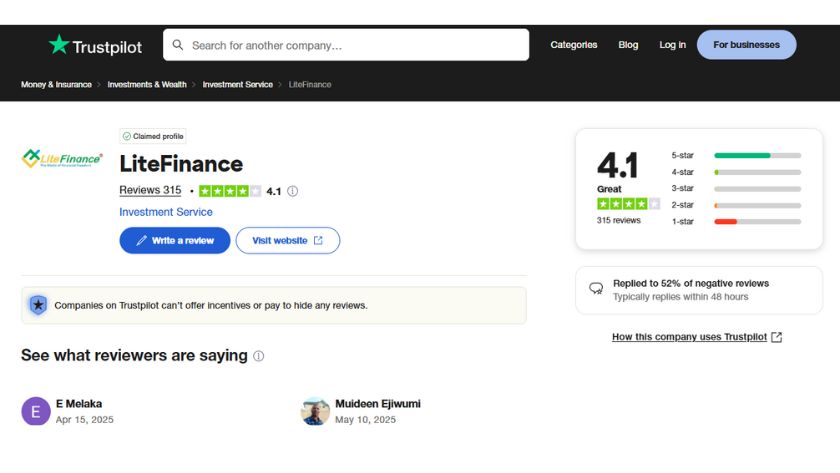Click the Great rating label
This screenshot has width=840, height=473.
[x=609, y=189]
